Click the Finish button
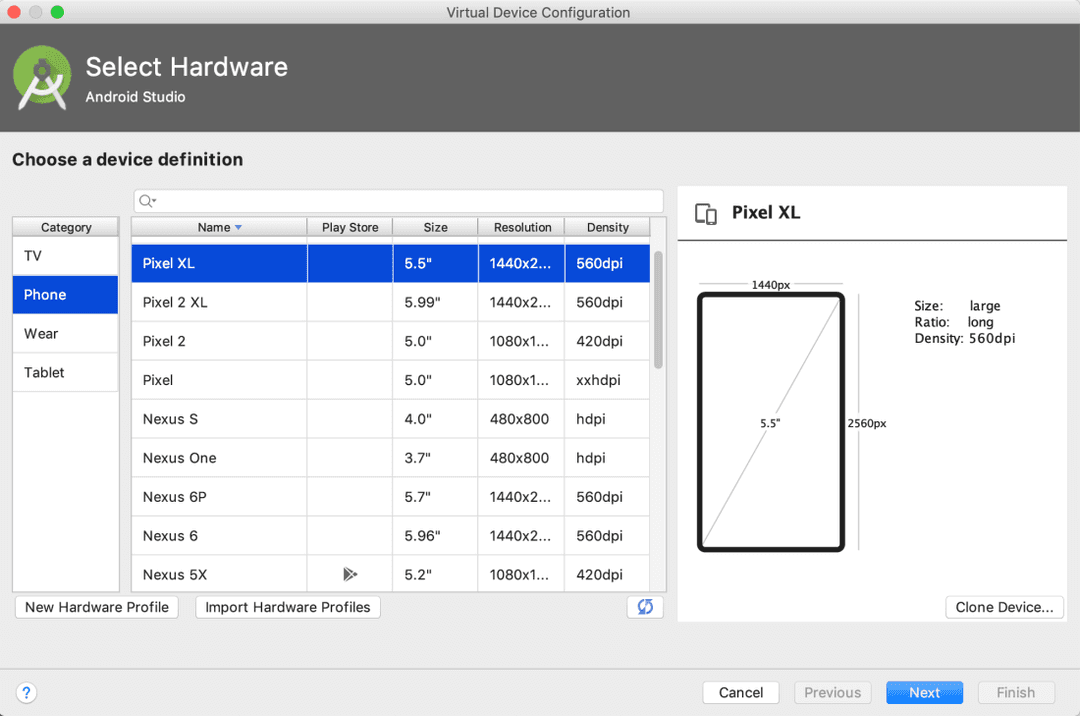 [x=1016, y=693]
